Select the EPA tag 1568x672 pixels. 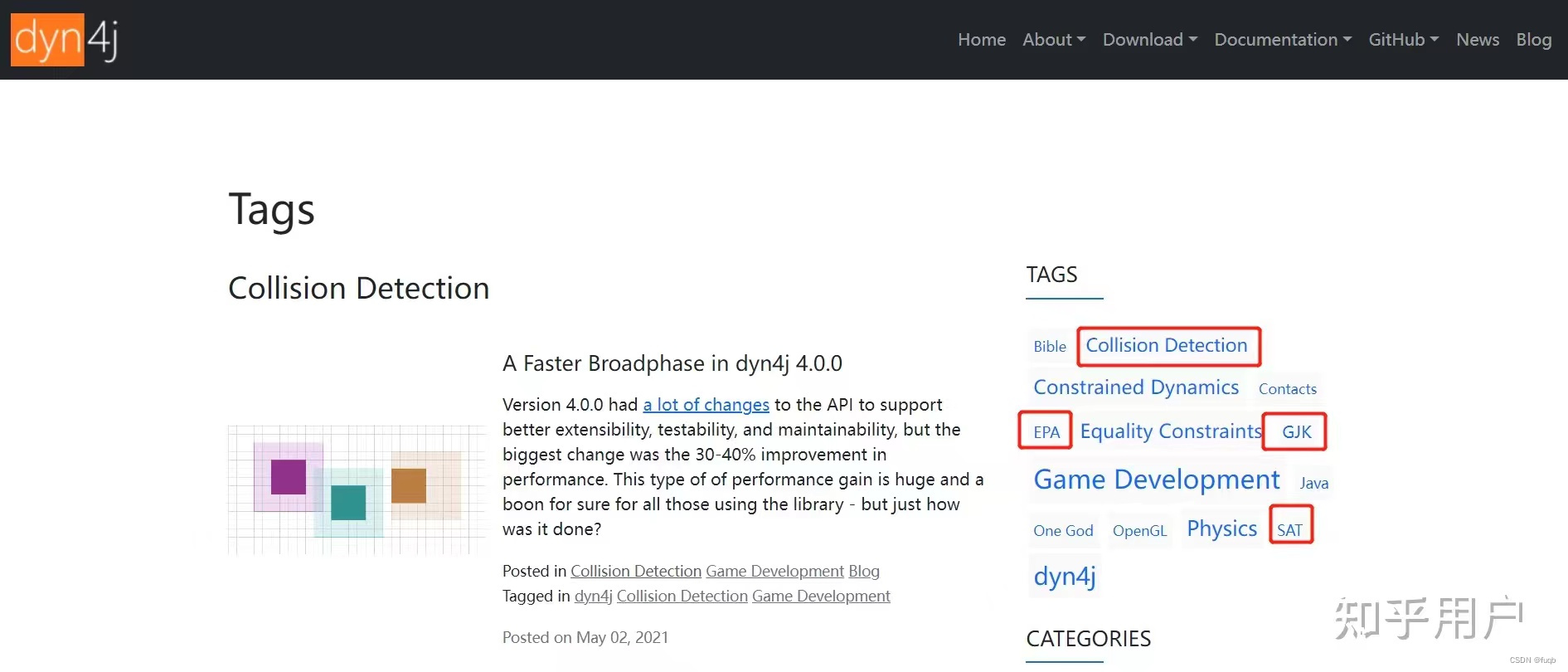1046,432
